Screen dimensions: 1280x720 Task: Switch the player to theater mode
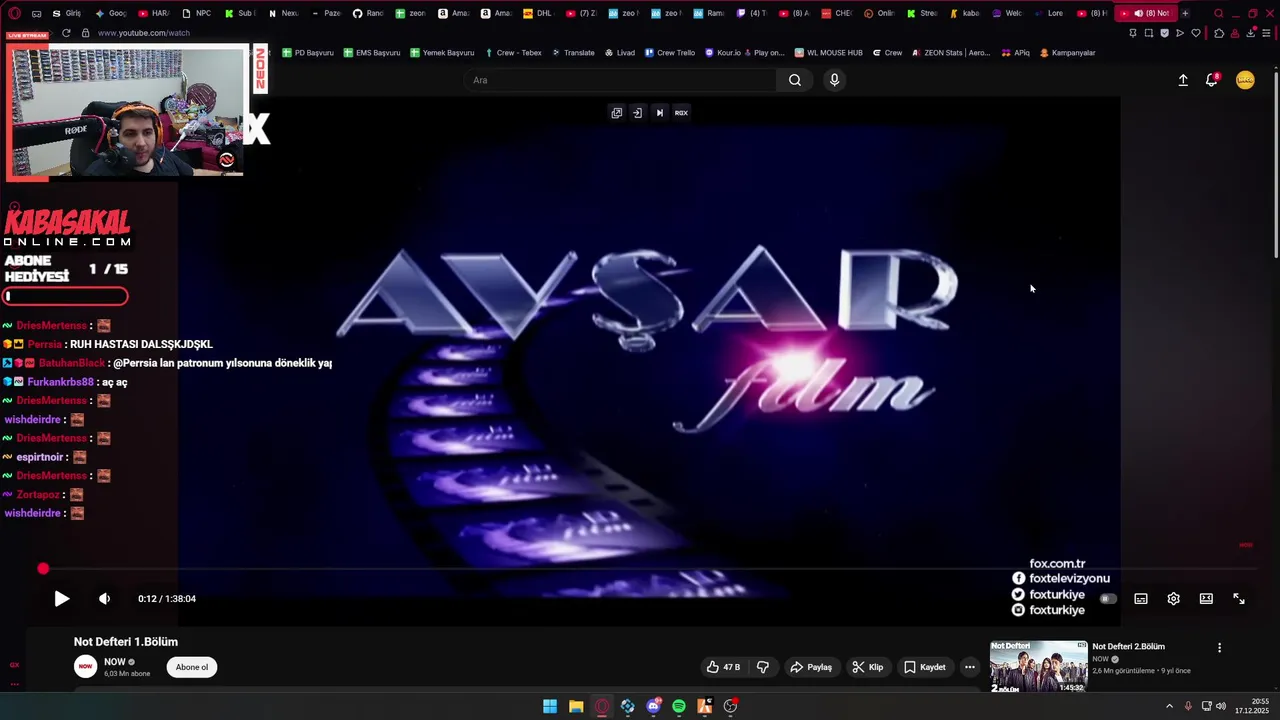tap(1206, 598)
